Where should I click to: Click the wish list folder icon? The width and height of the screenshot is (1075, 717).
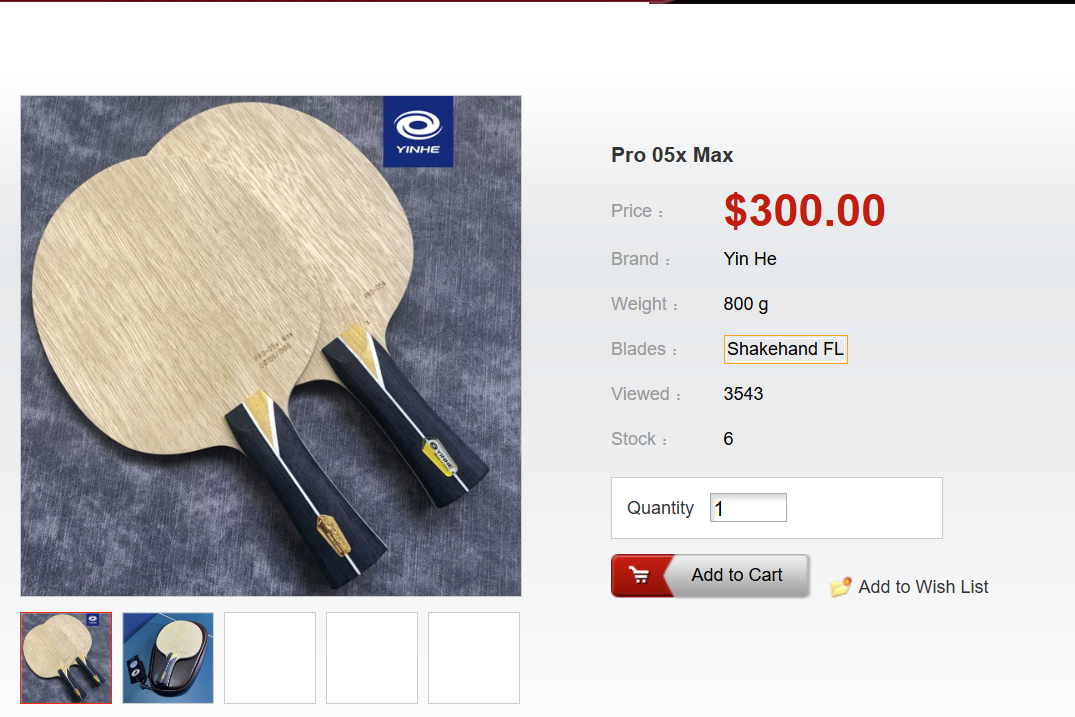click(841, 587)
